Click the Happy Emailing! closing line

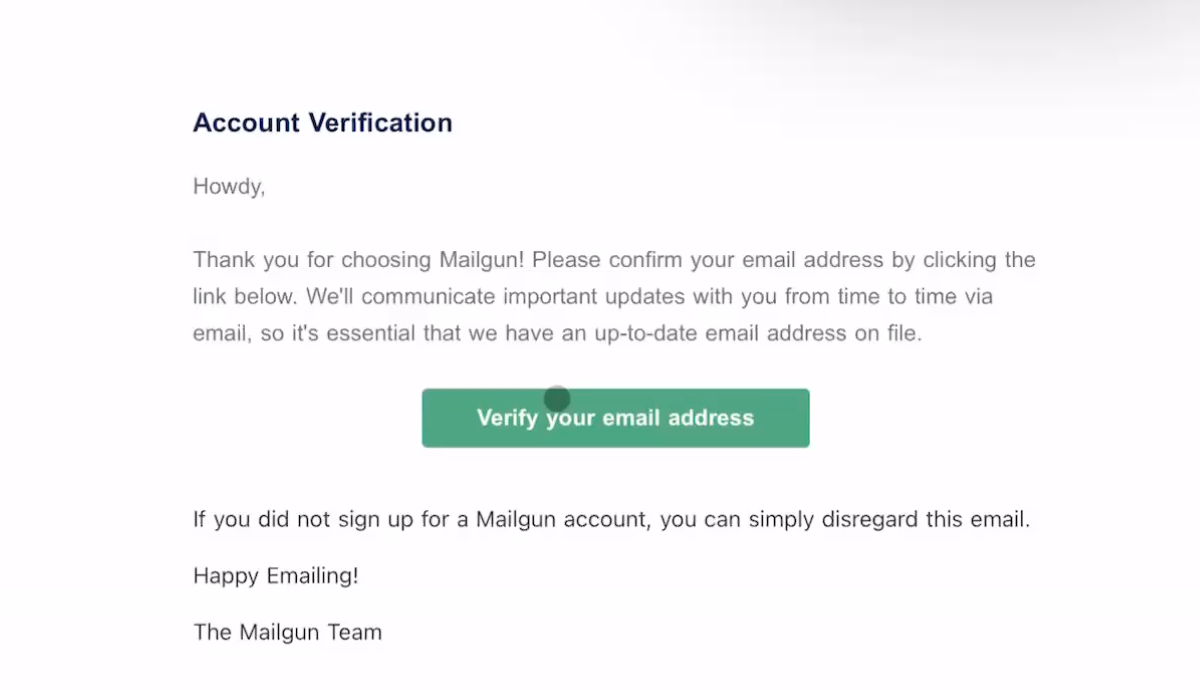(276, 575)
